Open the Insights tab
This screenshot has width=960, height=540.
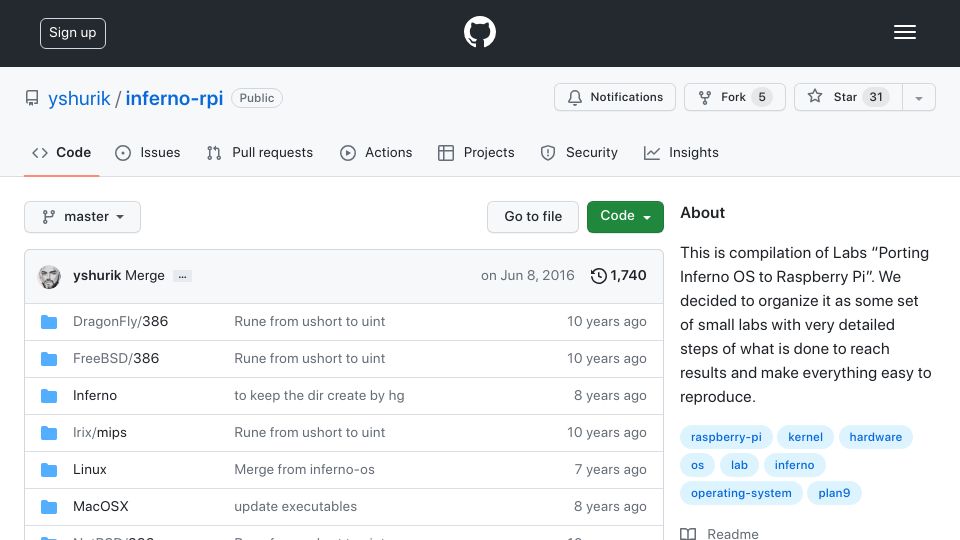[x=681, y=152]
